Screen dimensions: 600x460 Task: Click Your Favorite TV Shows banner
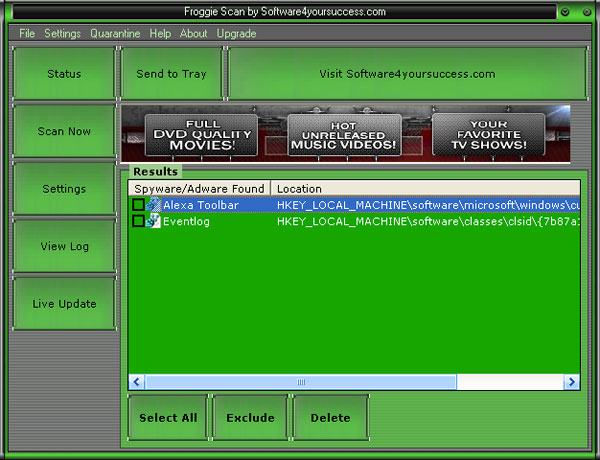[x=489, y=134]
